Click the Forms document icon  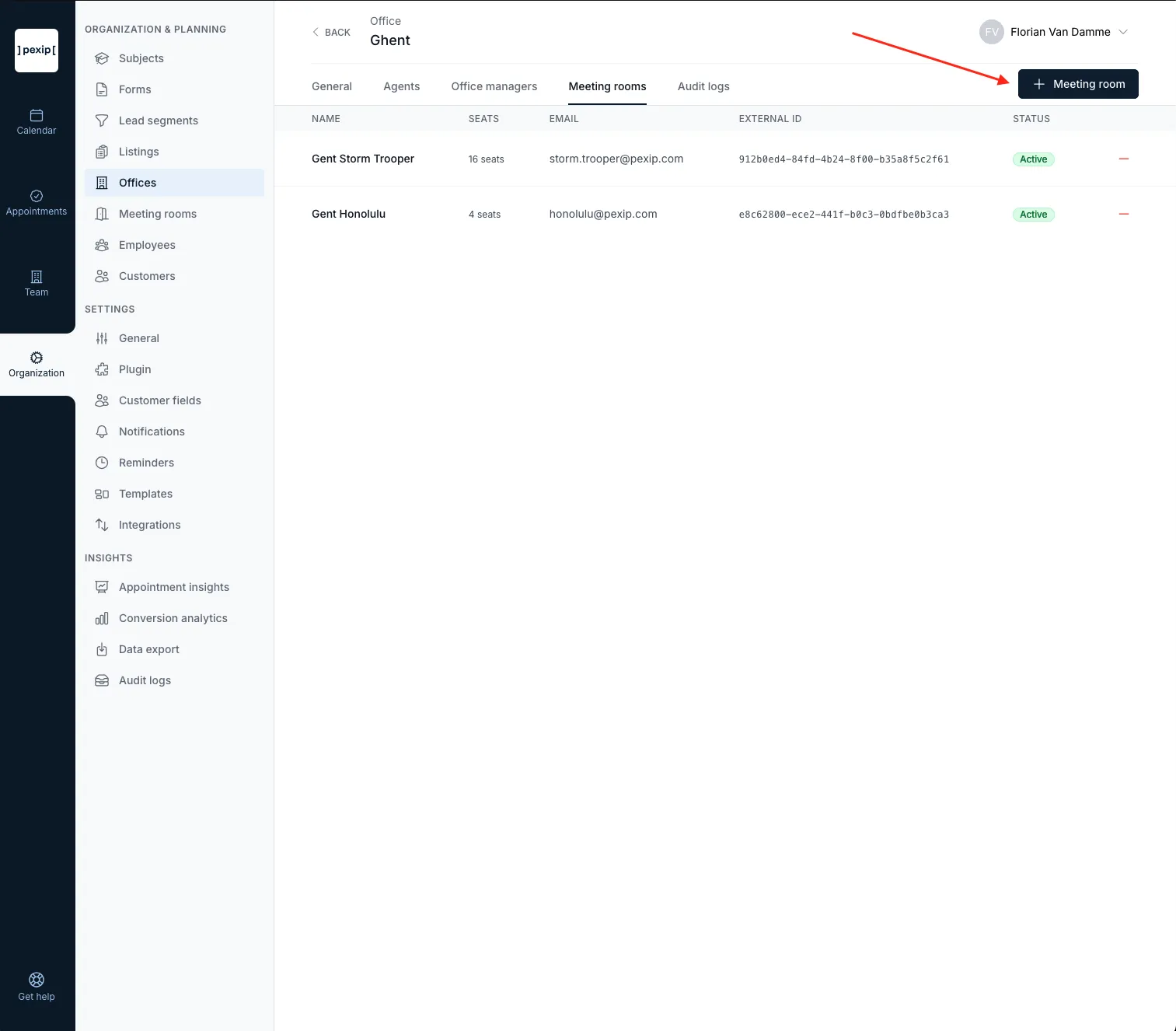point(102,89)
